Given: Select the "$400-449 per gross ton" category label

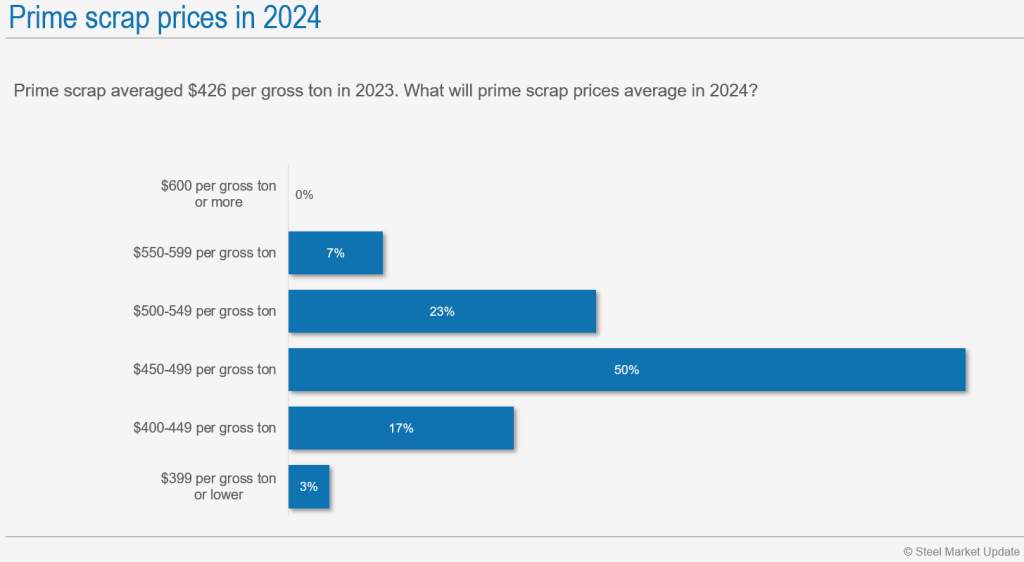Looking at the screenshot, I should click(x=204, y=428).
